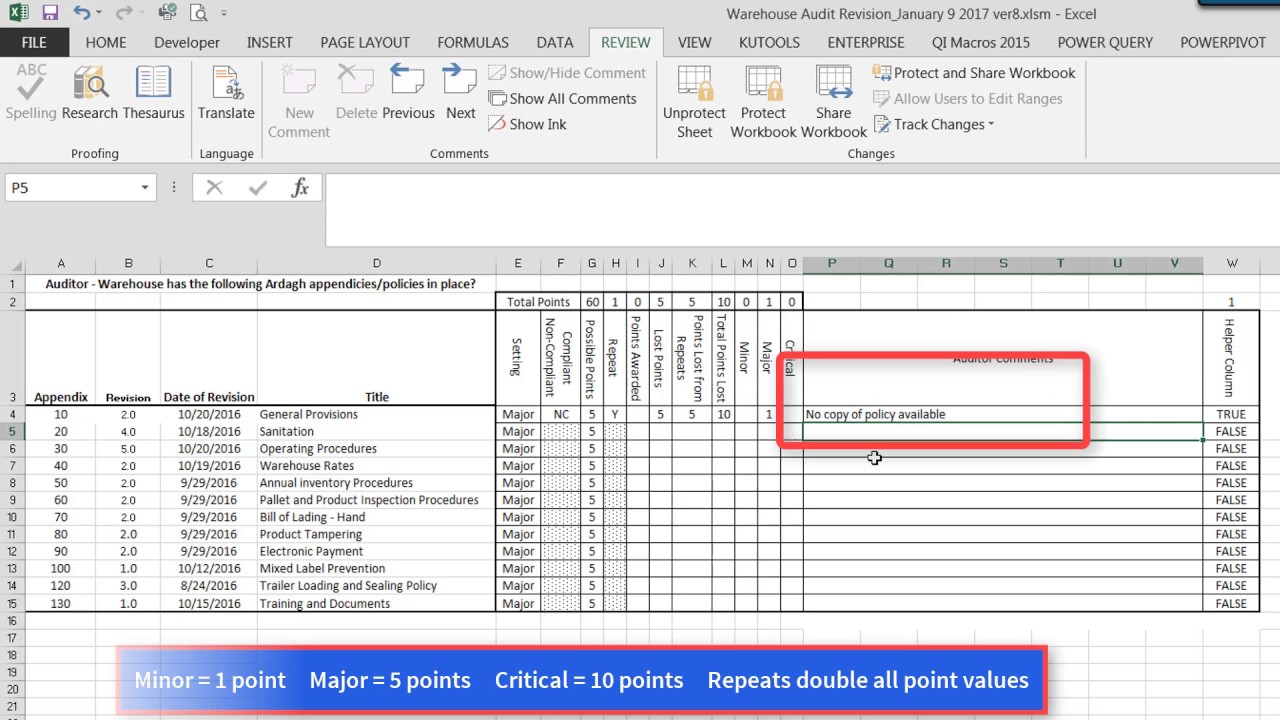Click Share Workbook
The height and width of the screenshot is (720, 1280).
coord(833,102)
